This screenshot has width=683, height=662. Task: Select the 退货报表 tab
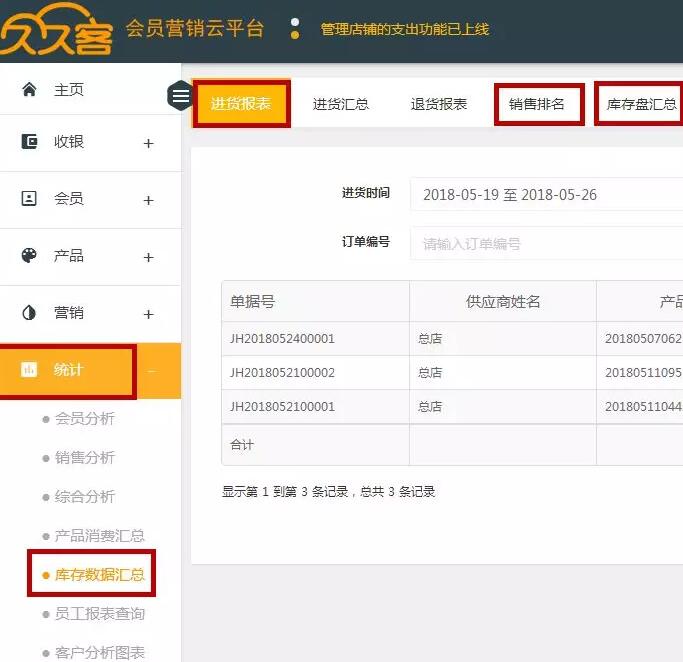tap(439, 104)
